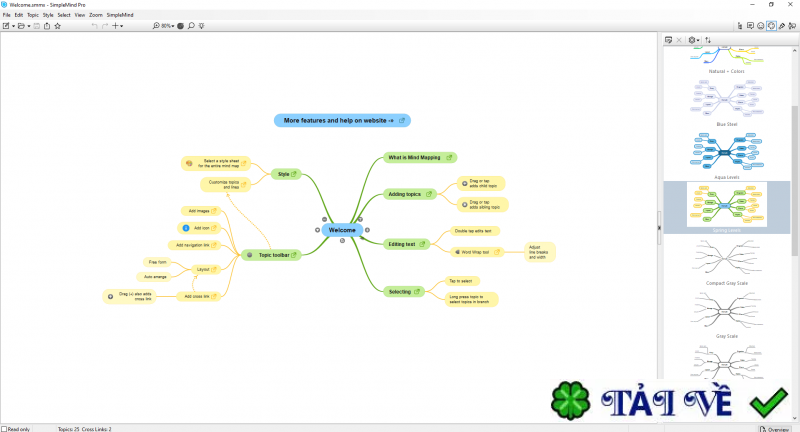The width and height of the screenshot is (800, 432).
Task: Click More features and help on website
Action: (x=342, y=120)
